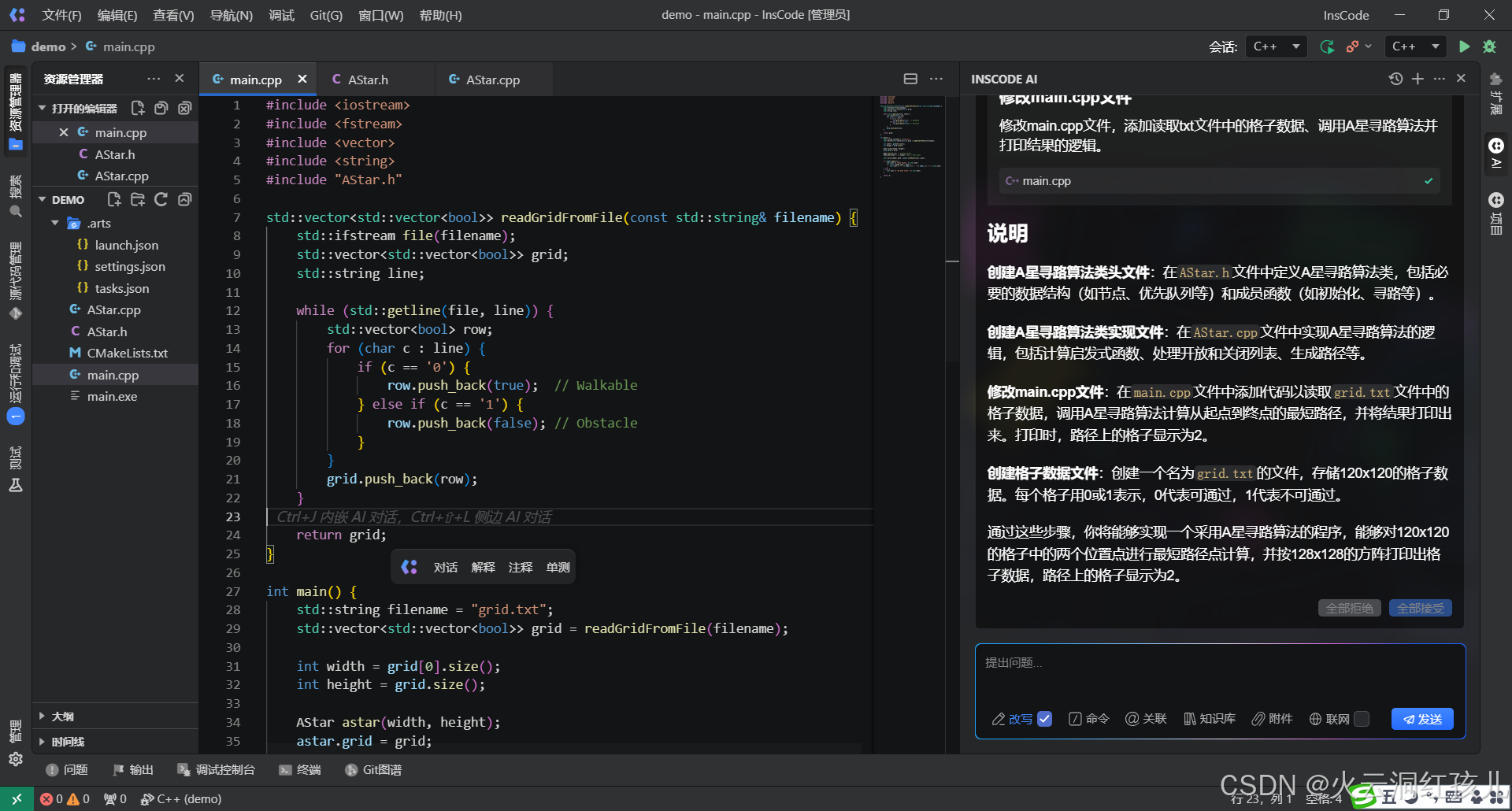Click 单测 (Unit test) in inline AI toolbar
This screenshot has width=1512, height=811.
(x=558, y=567)
